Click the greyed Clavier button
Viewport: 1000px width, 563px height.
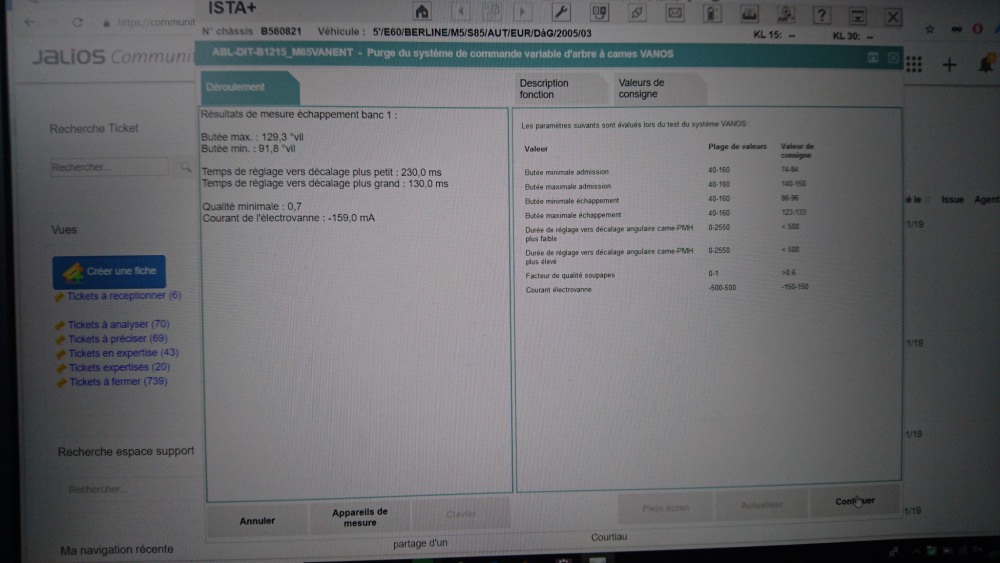coord(461,514)
